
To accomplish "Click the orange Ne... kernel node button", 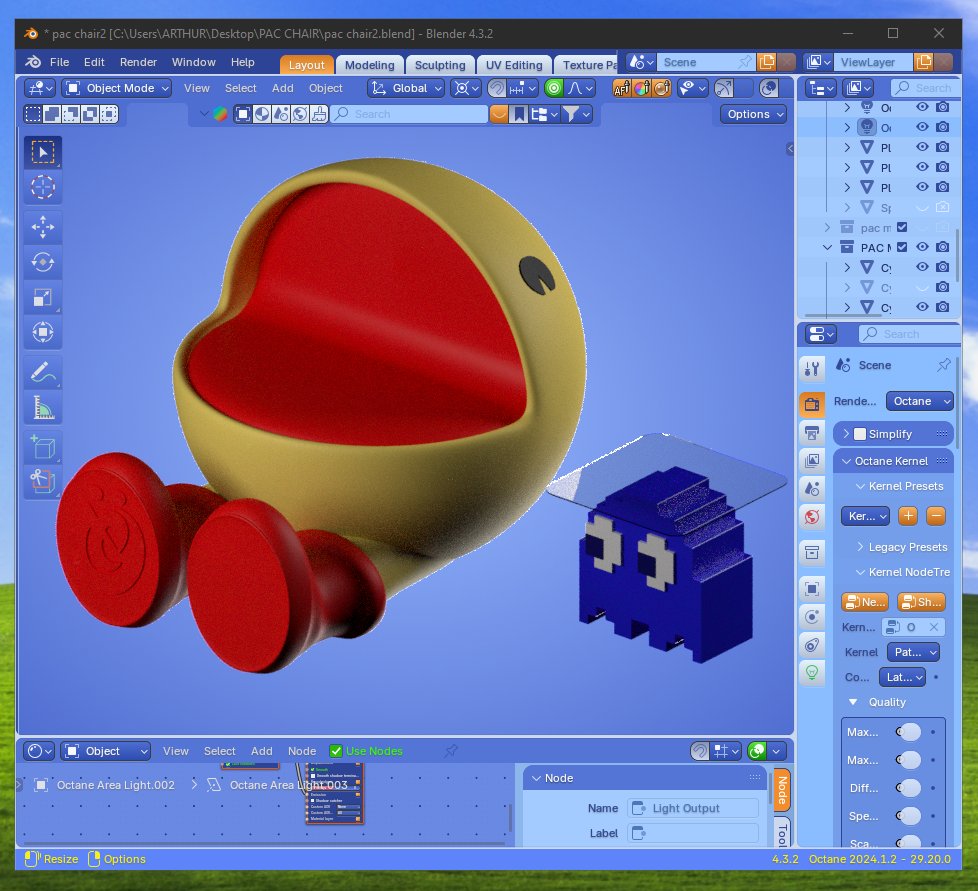I will tap(864, 602).
